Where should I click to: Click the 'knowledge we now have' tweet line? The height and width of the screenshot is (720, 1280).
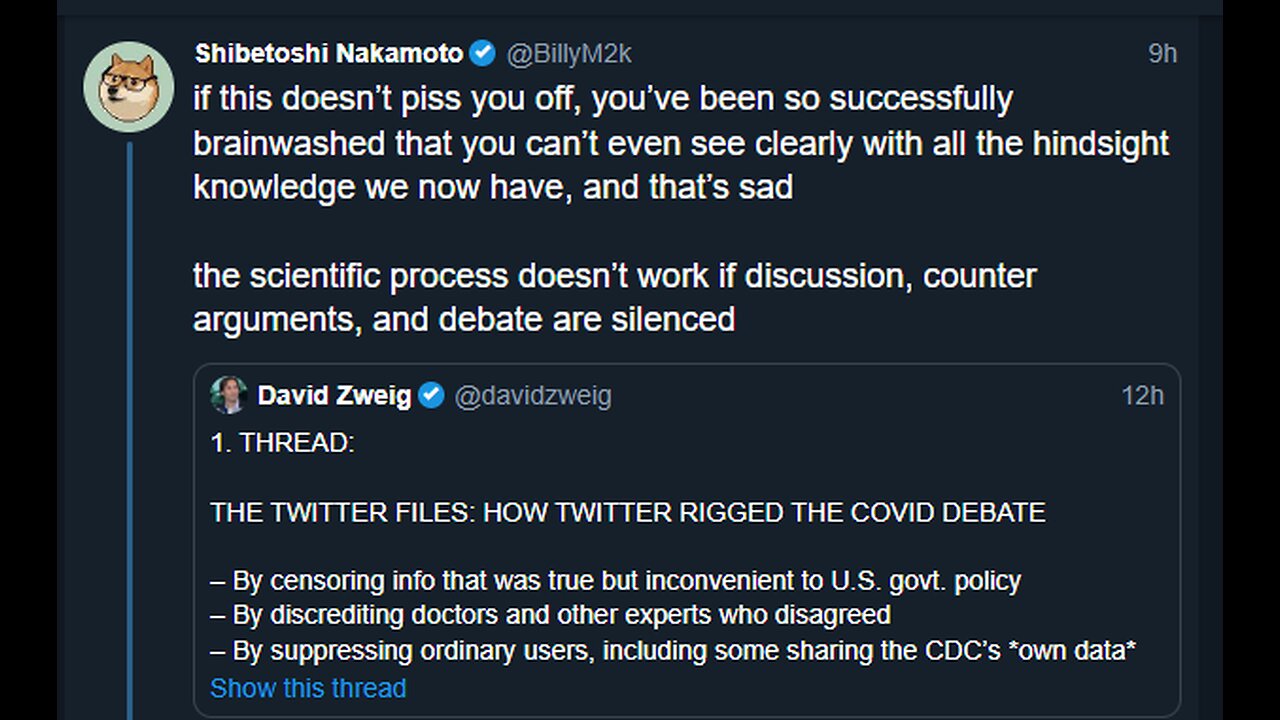[x=493, y=187]
